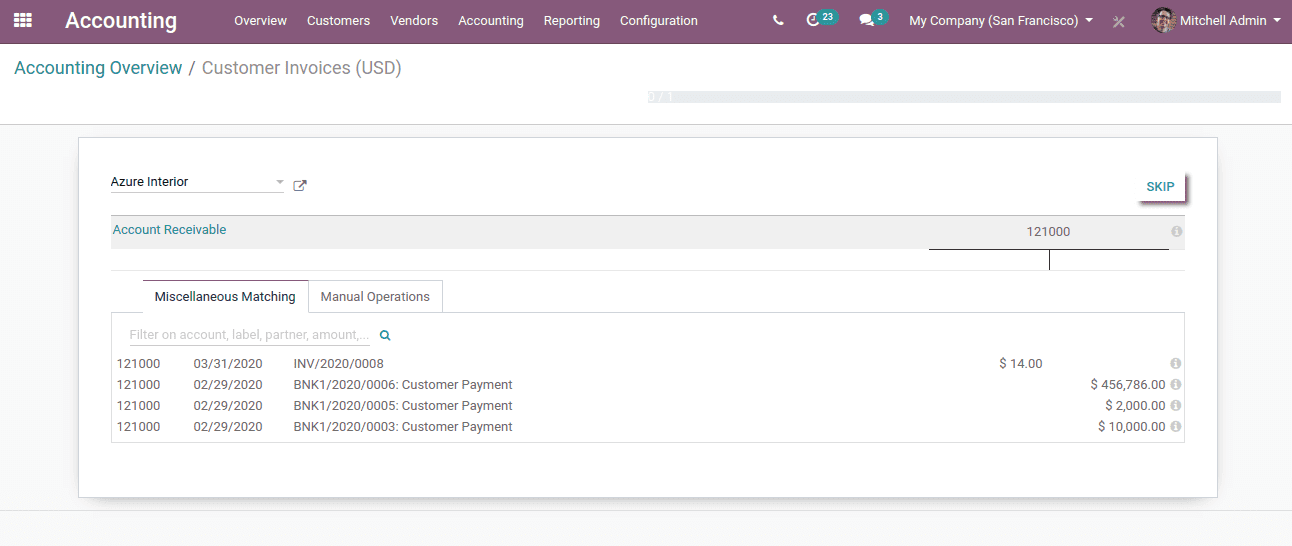Open My Company (San Francisco) switcher
The image size is (1292, 546).
[x=1000, y=20]
